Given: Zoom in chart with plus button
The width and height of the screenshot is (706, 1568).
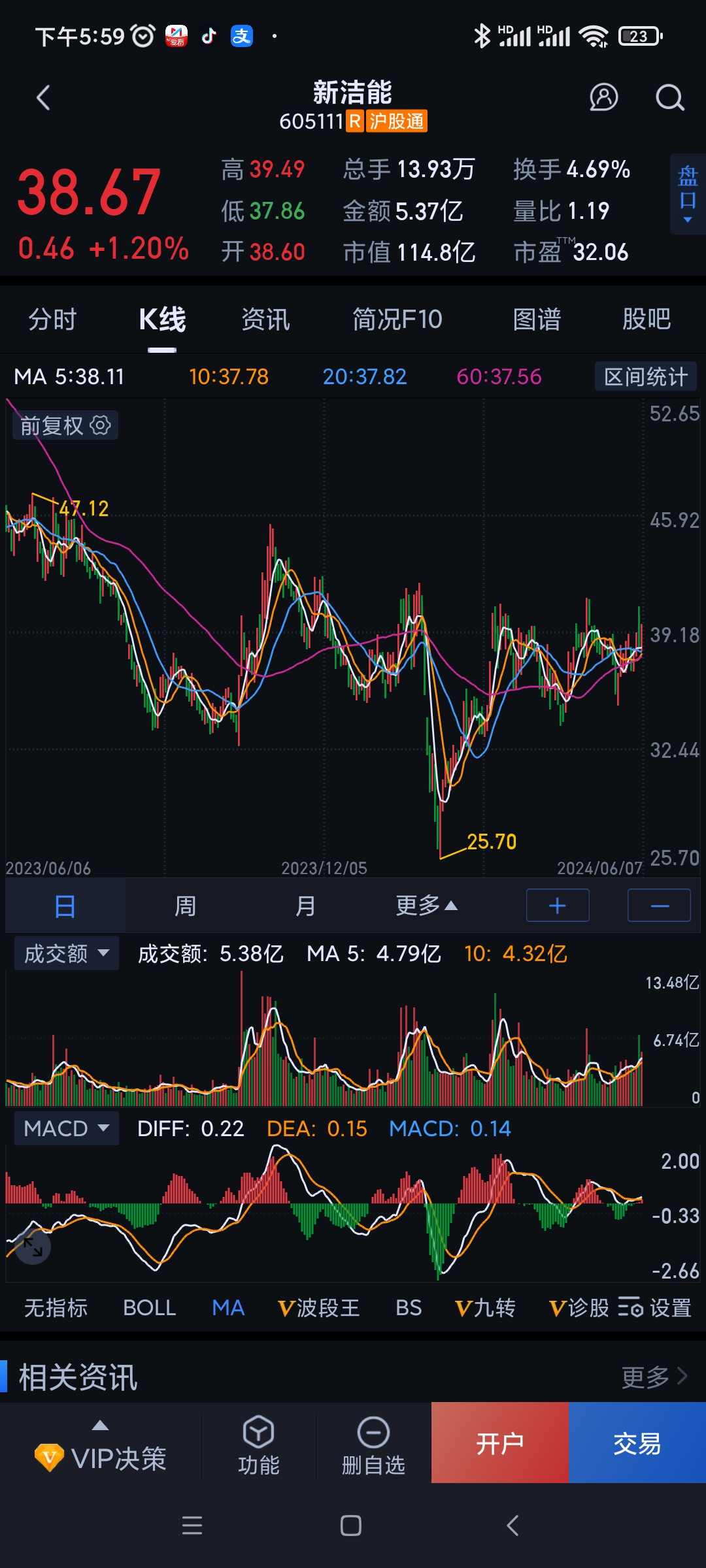Looking at the screenshot, I should click(x=558, y=906).
